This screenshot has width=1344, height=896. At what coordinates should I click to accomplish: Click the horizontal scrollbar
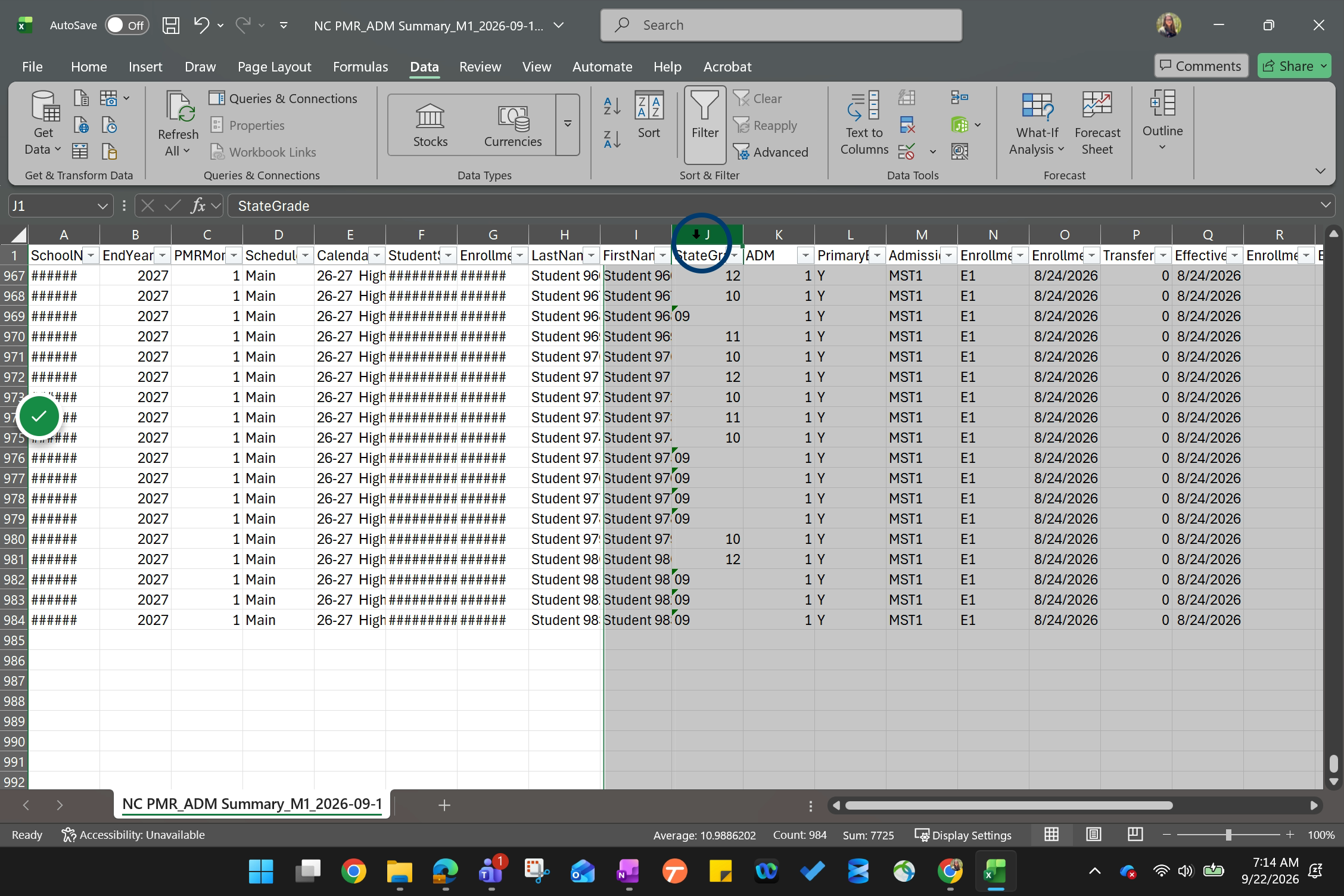pos(1009,805)
